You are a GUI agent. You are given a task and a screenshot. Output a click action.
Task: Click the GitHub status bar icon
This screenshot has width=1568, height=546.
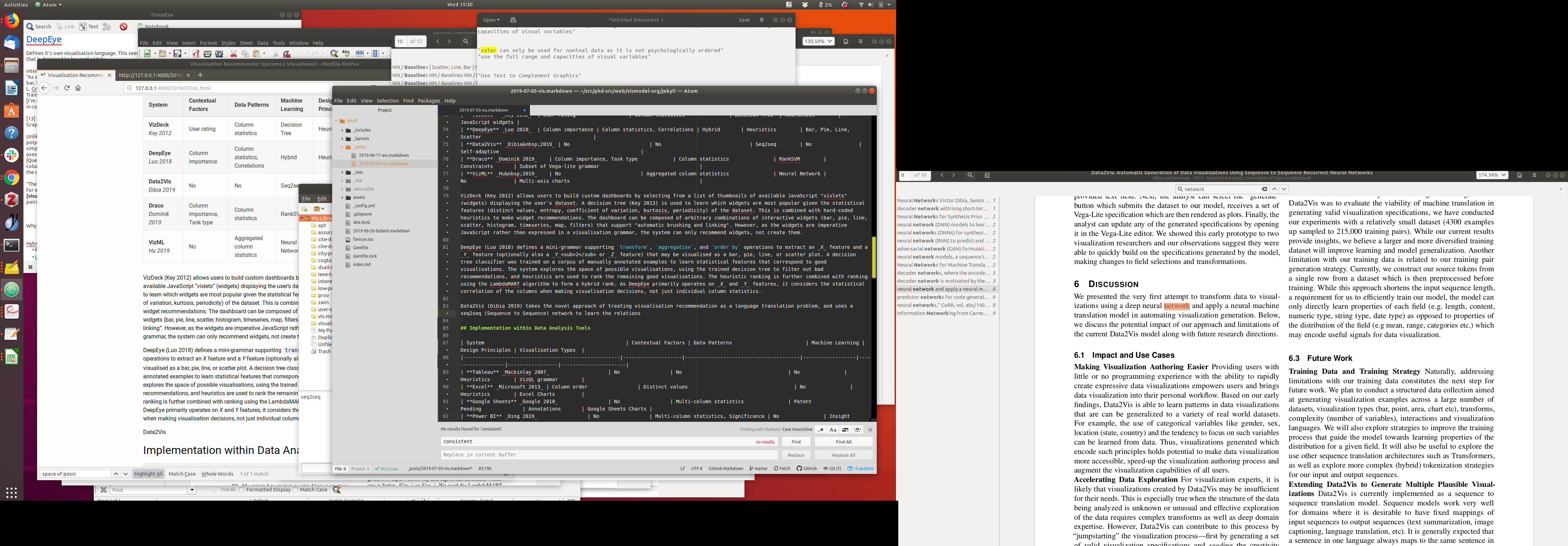click(x=806, y=469)
